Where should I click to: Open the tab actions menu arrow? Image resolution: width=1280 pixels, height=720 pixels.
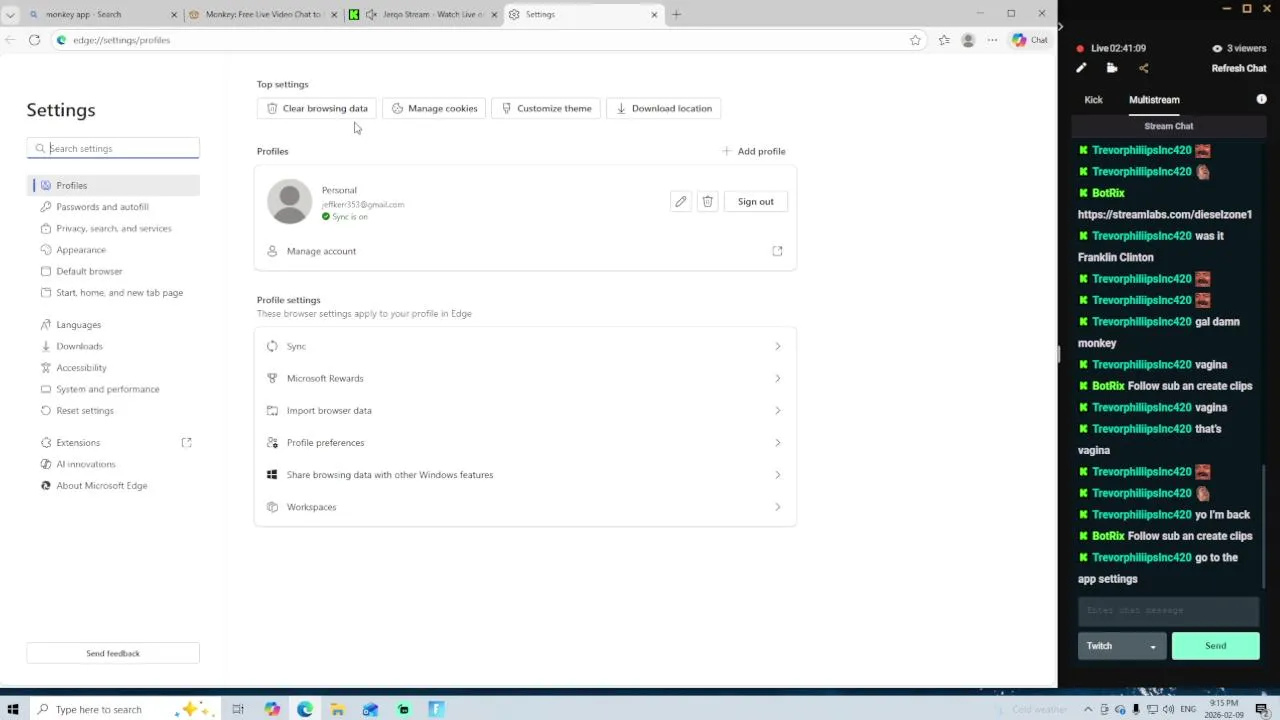coord(10,14)
